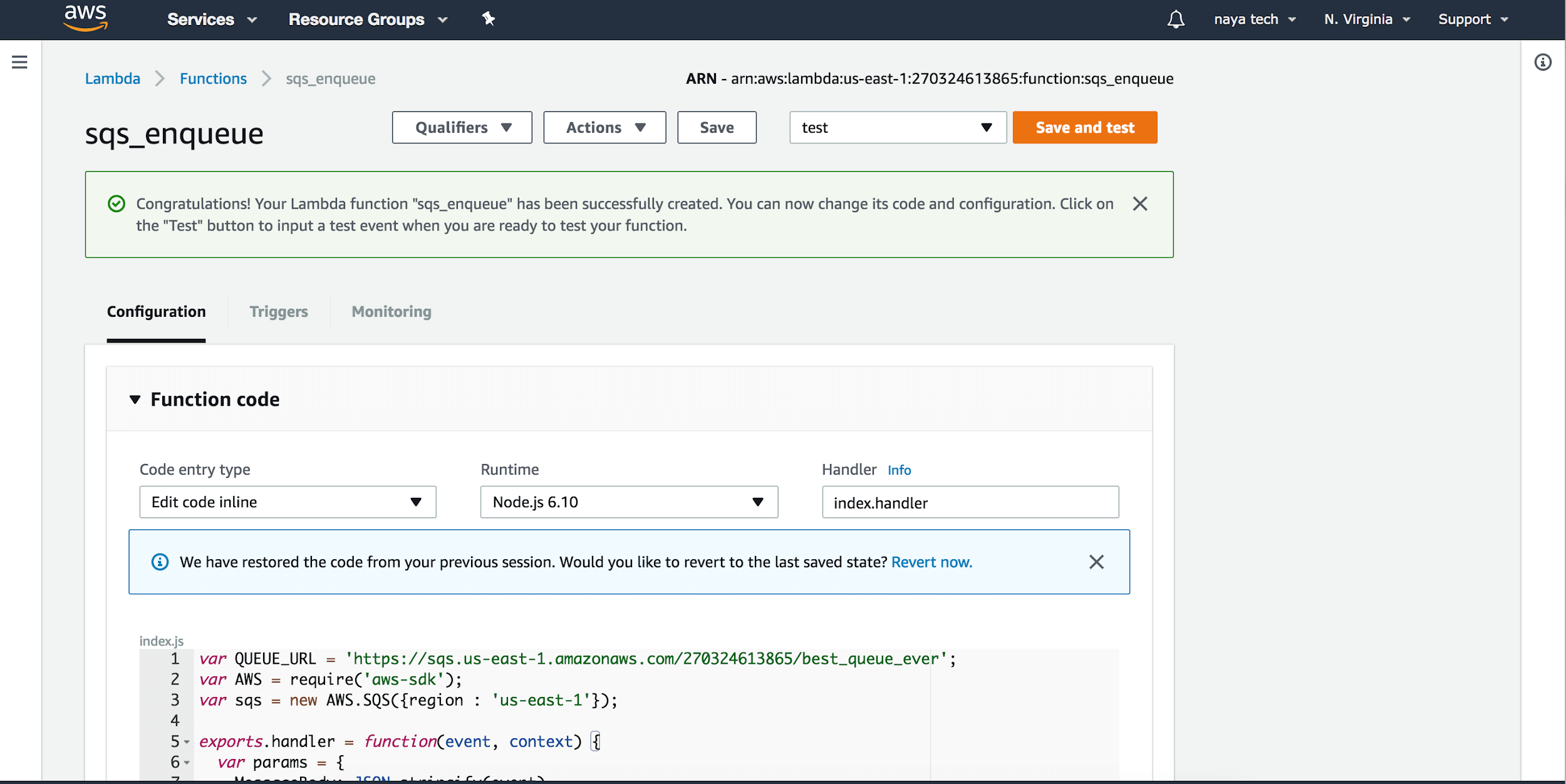Click the index.js file label
This screenshot has width=1566, height=784.
click(x=161, y=641)
